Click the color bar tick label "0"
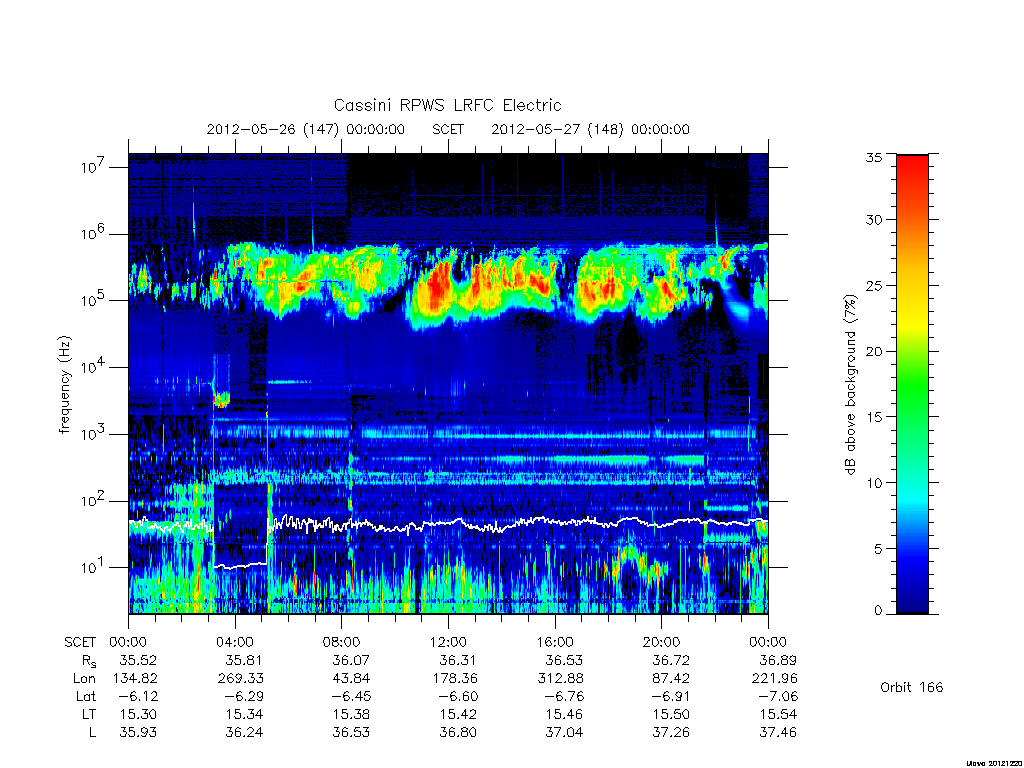This screenshot has width=1024, height=768. 878,611
